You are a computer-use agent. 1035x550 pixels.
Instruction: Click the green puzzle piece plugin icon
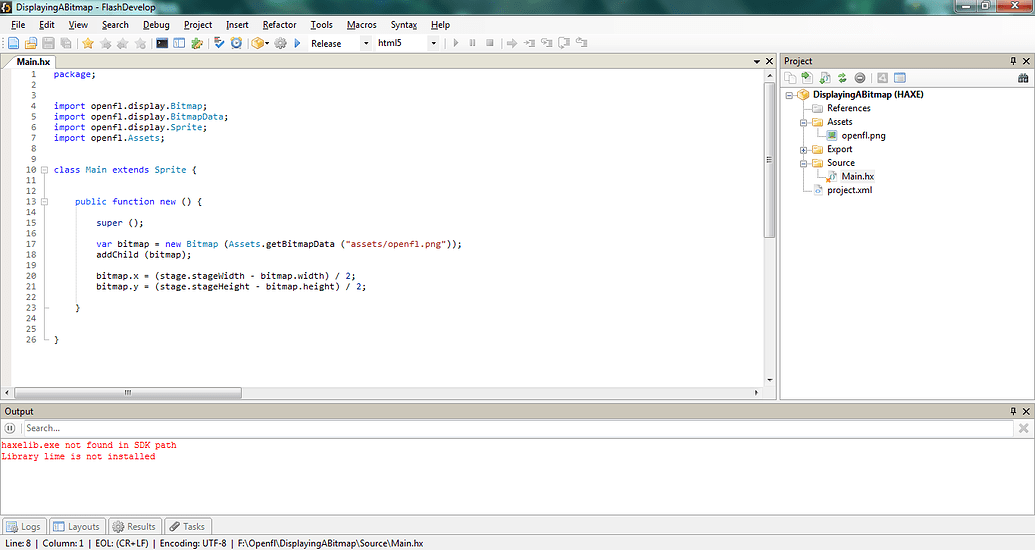[x=197, y=43]
